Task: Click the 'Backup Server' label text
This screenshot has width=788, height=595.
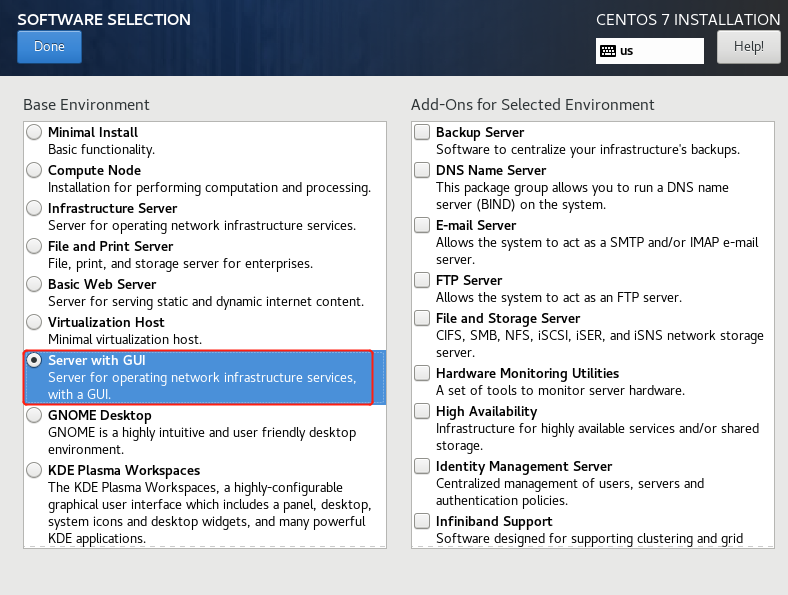Action: (480, 132)
